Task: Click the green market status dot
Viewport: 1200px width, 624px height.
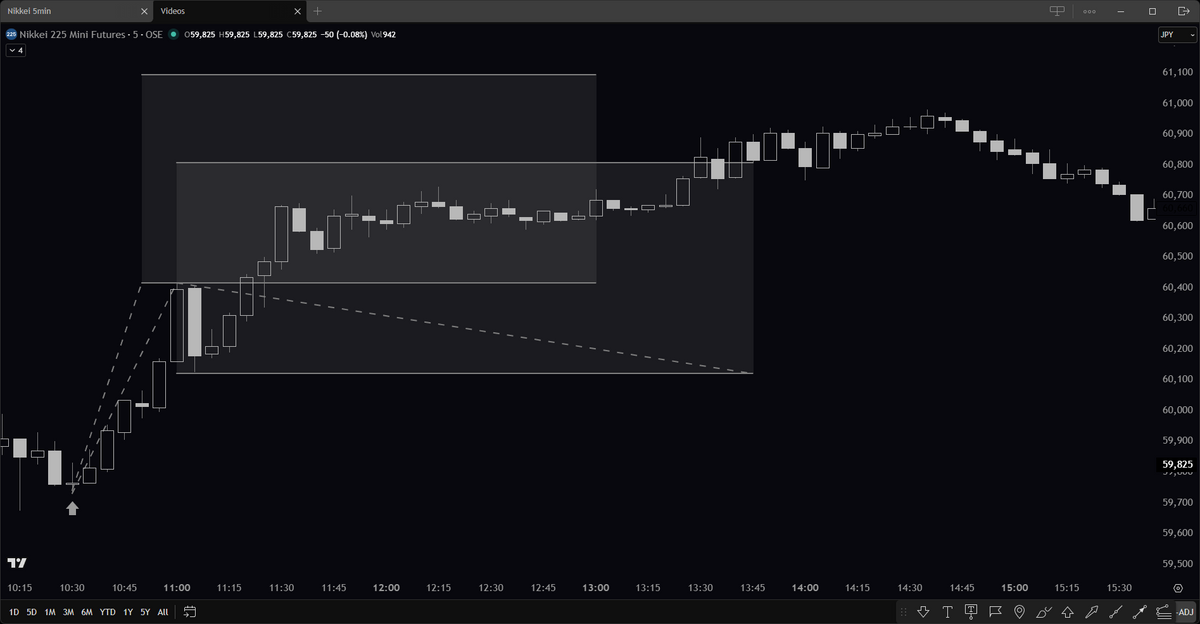Action: 173,34
